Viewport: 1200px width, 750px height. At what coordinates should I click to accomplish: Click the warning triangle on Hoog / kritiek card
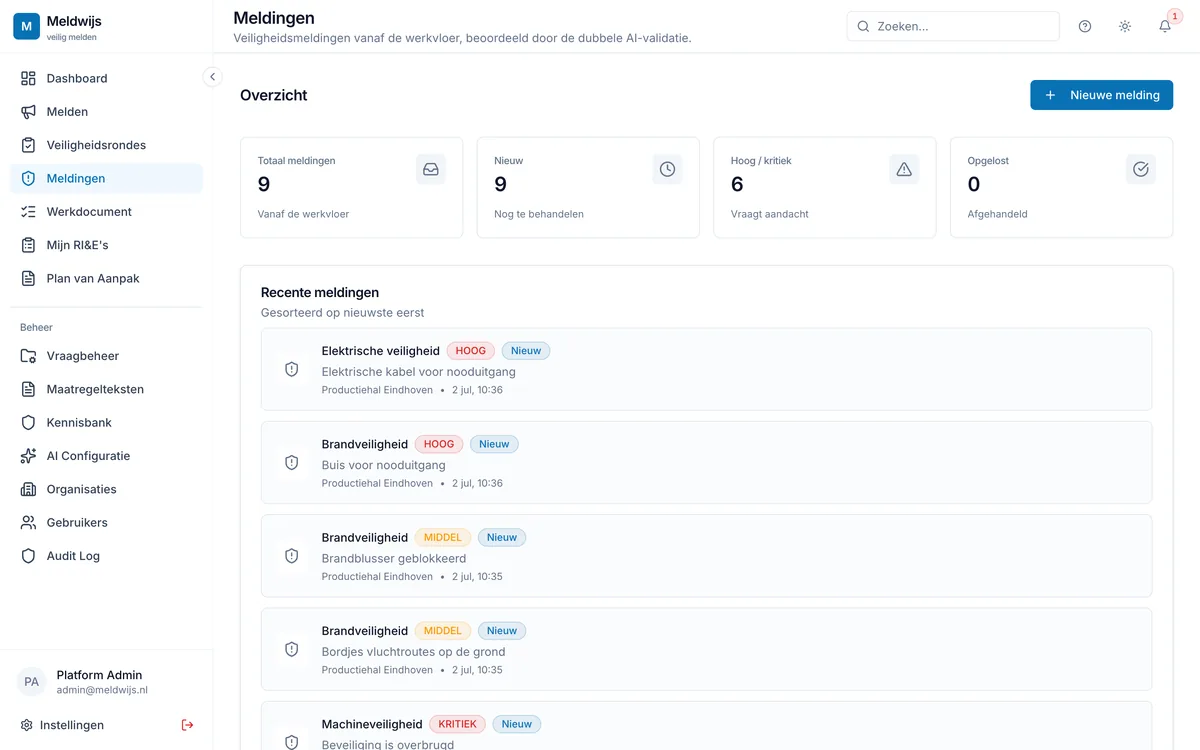(904, 169)
